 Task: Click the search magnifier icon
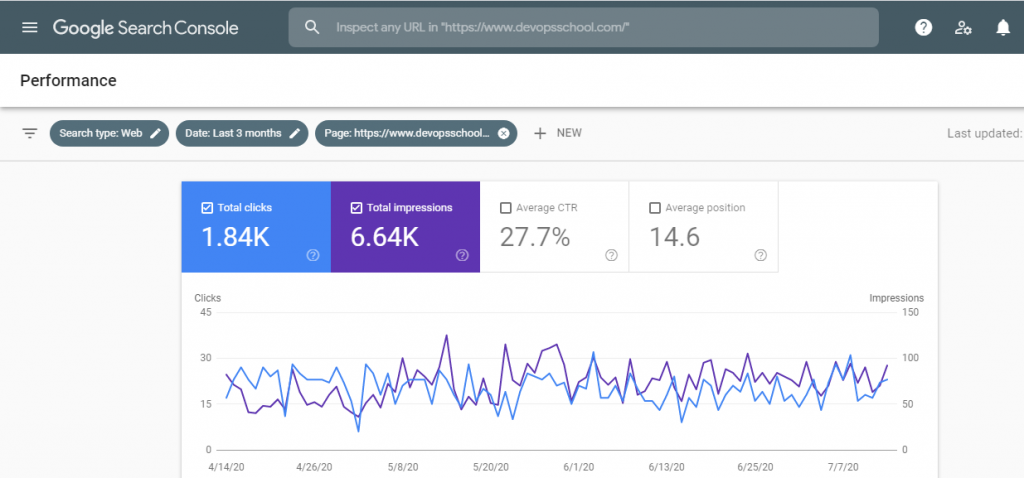point(313,27)
